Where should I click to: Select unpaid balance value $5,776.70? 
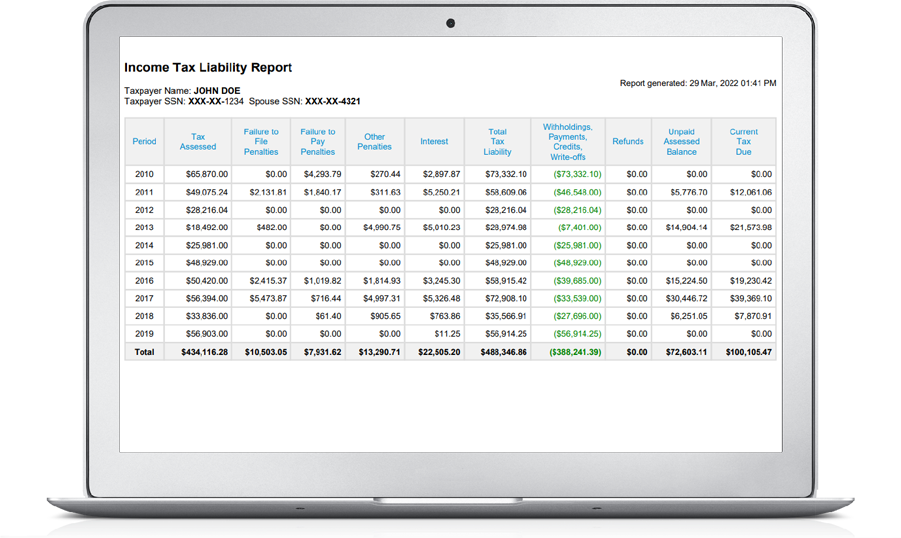pos(688,192)
